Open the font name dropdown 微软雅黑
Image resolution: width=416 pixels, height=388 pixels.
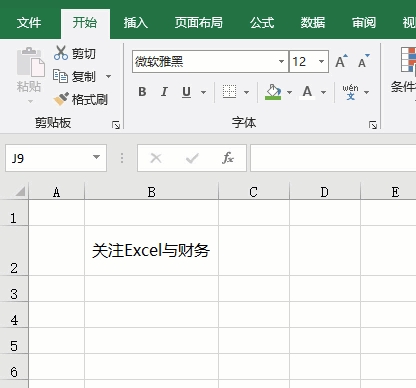(281, 61)
